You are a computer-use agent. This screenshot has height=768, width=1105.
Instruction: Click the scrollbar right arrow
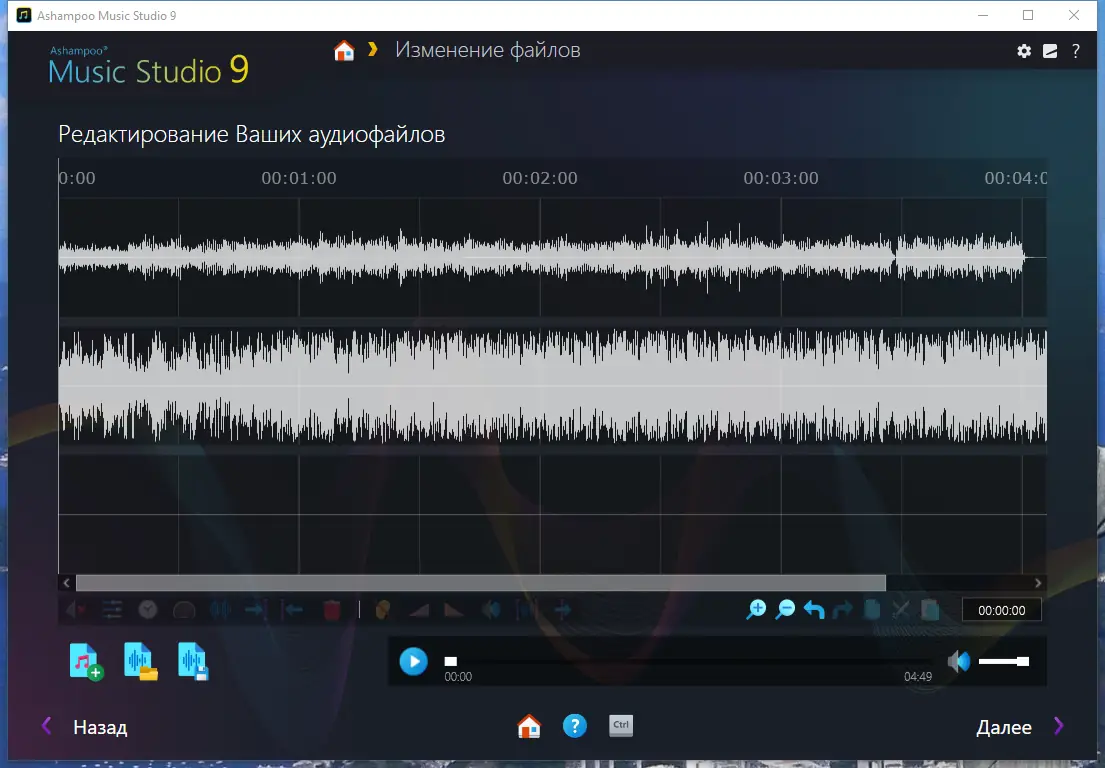pos(1038,583)
